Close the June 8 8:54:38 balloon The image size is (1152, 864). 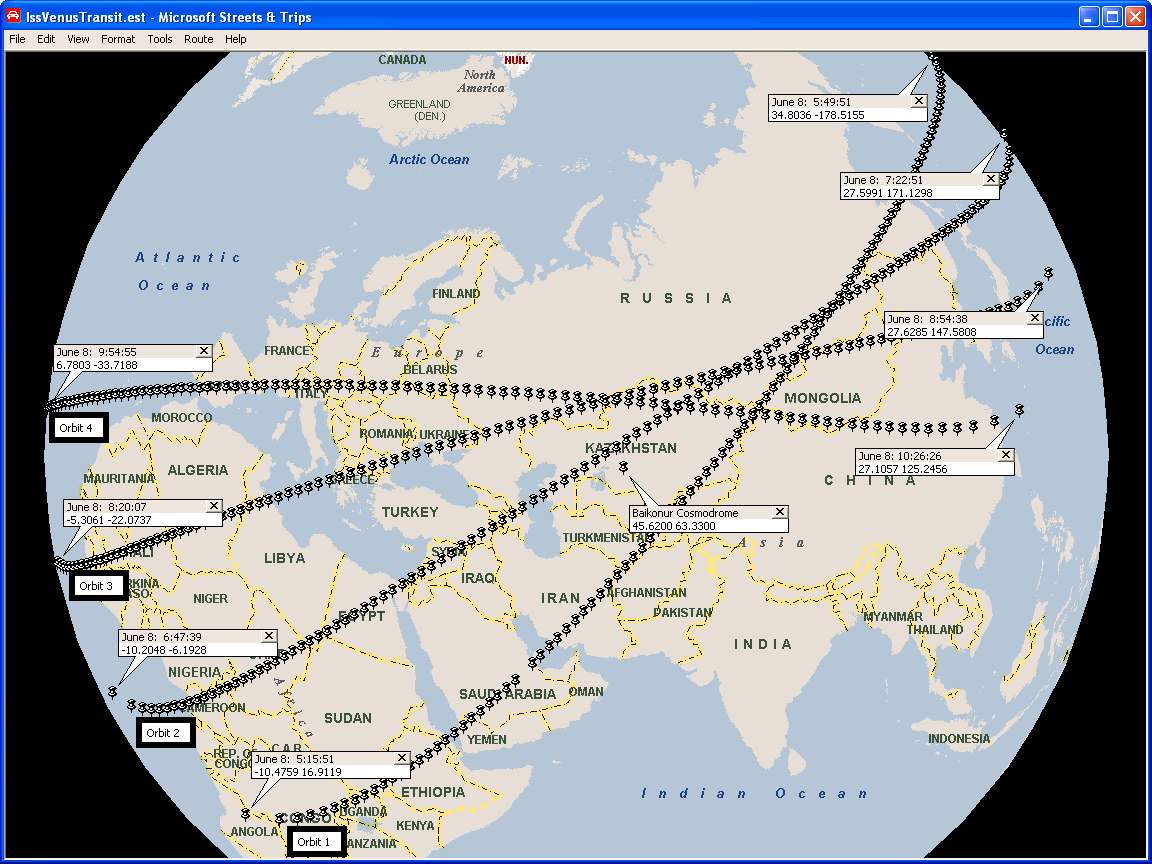tap(1035, 319)
